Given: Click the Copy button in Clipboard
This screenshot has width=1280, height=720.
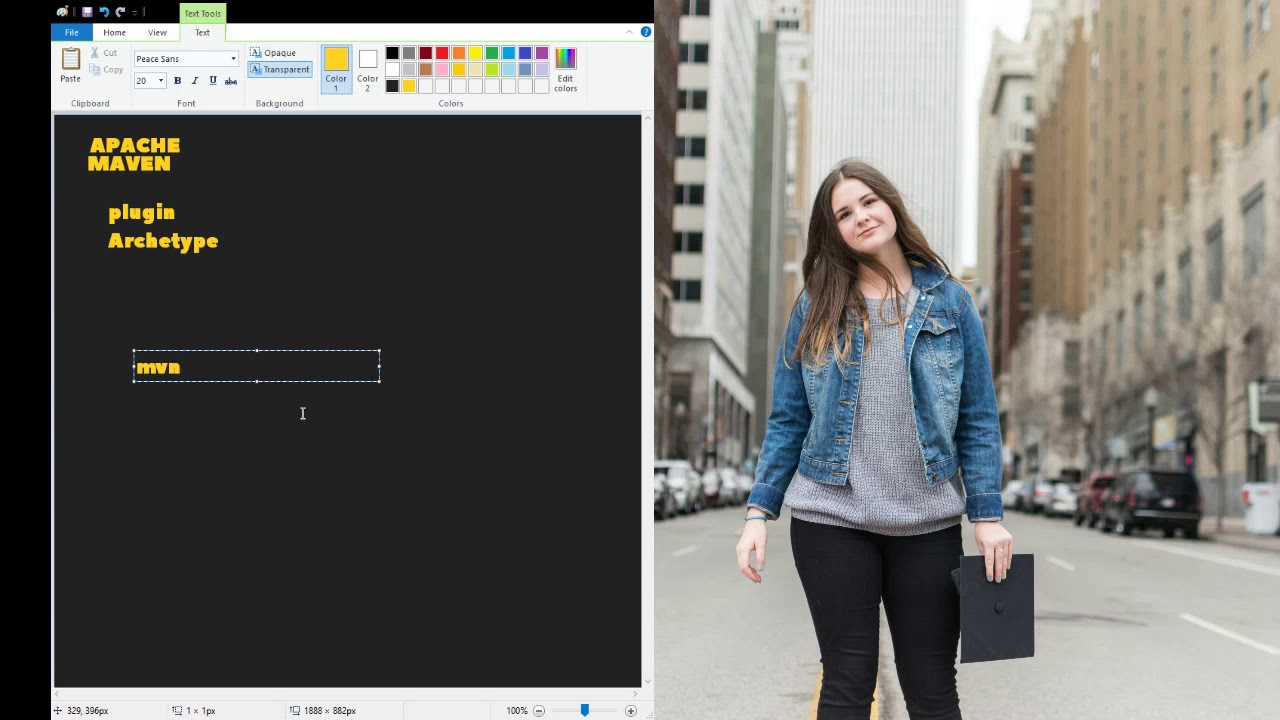Looking at the screenshot, I should [x=106, y=70].
